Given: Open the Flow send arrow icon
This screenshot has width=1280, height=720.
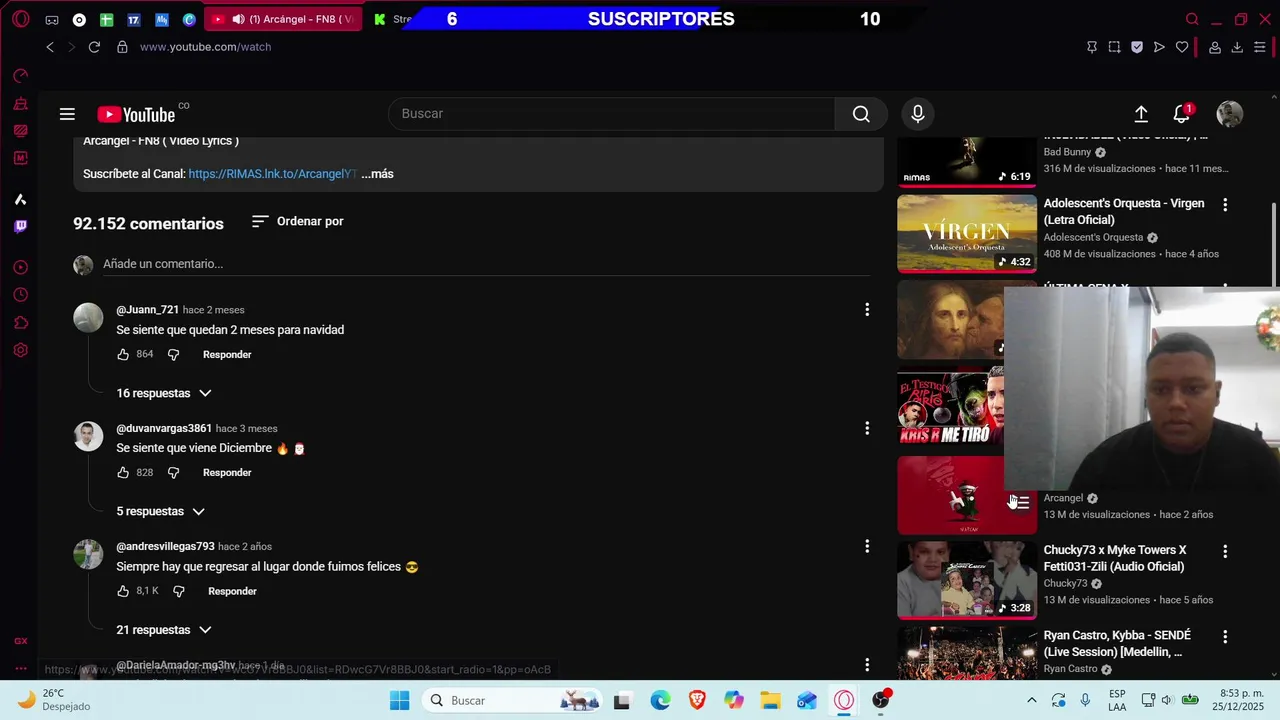Looking at the screenshot, I should pyautogui.click(x=1159, y=47).
